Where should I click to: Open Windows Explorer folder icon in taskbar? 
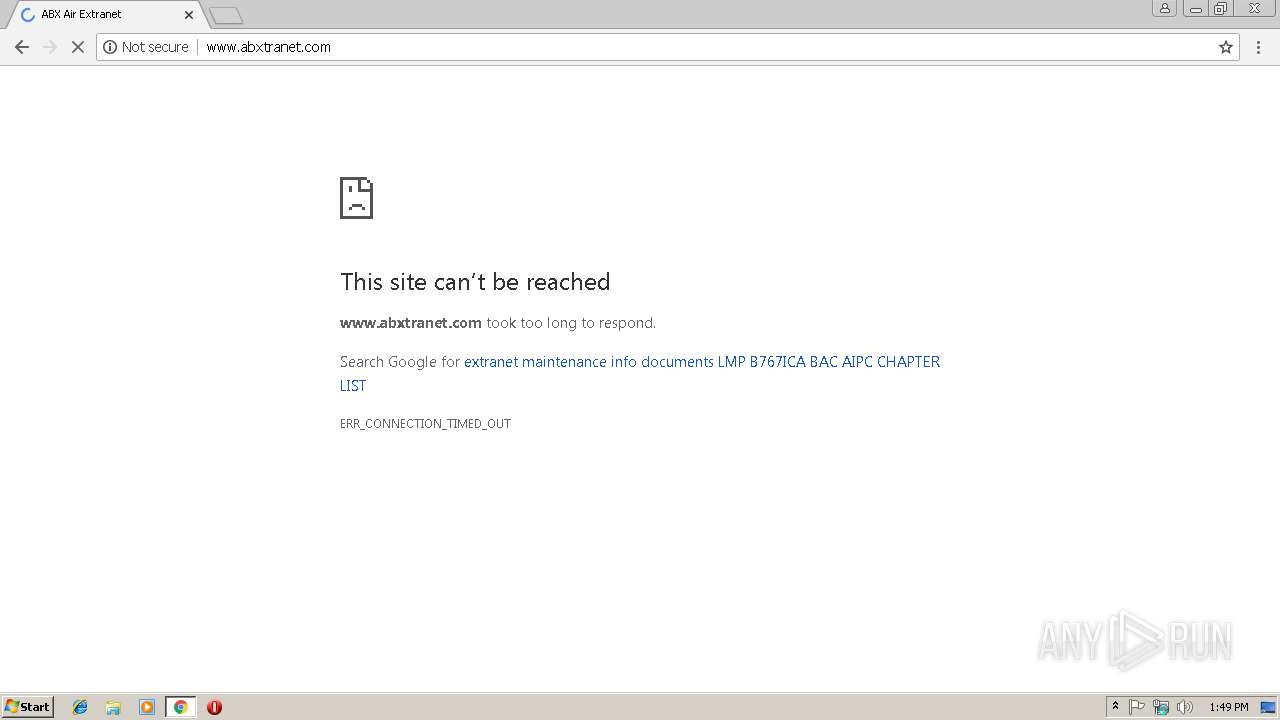pos(113,707)
